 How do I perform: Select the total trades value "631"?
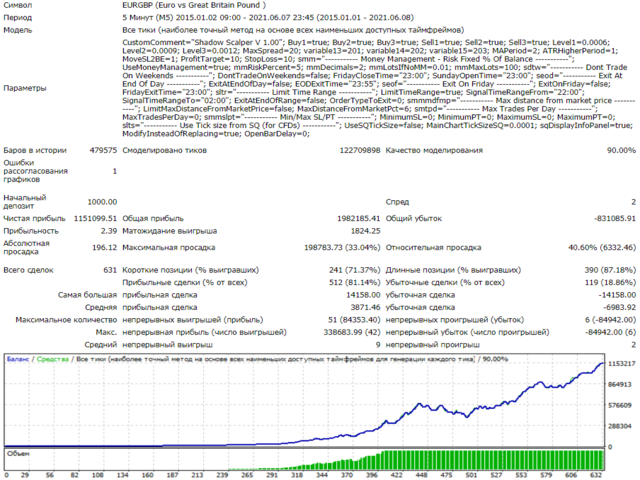pyautogui.click(x=110, y=270)
